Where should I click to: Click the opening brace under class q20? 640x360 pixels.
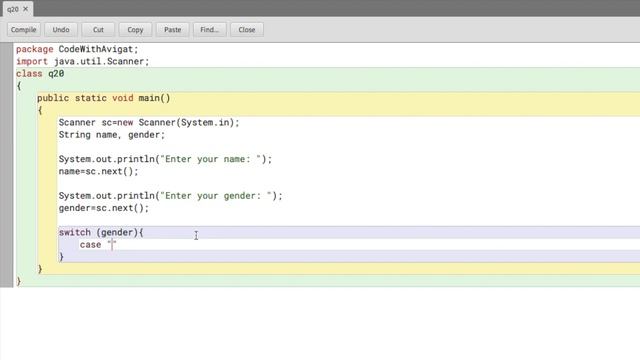tap(19, 86)
